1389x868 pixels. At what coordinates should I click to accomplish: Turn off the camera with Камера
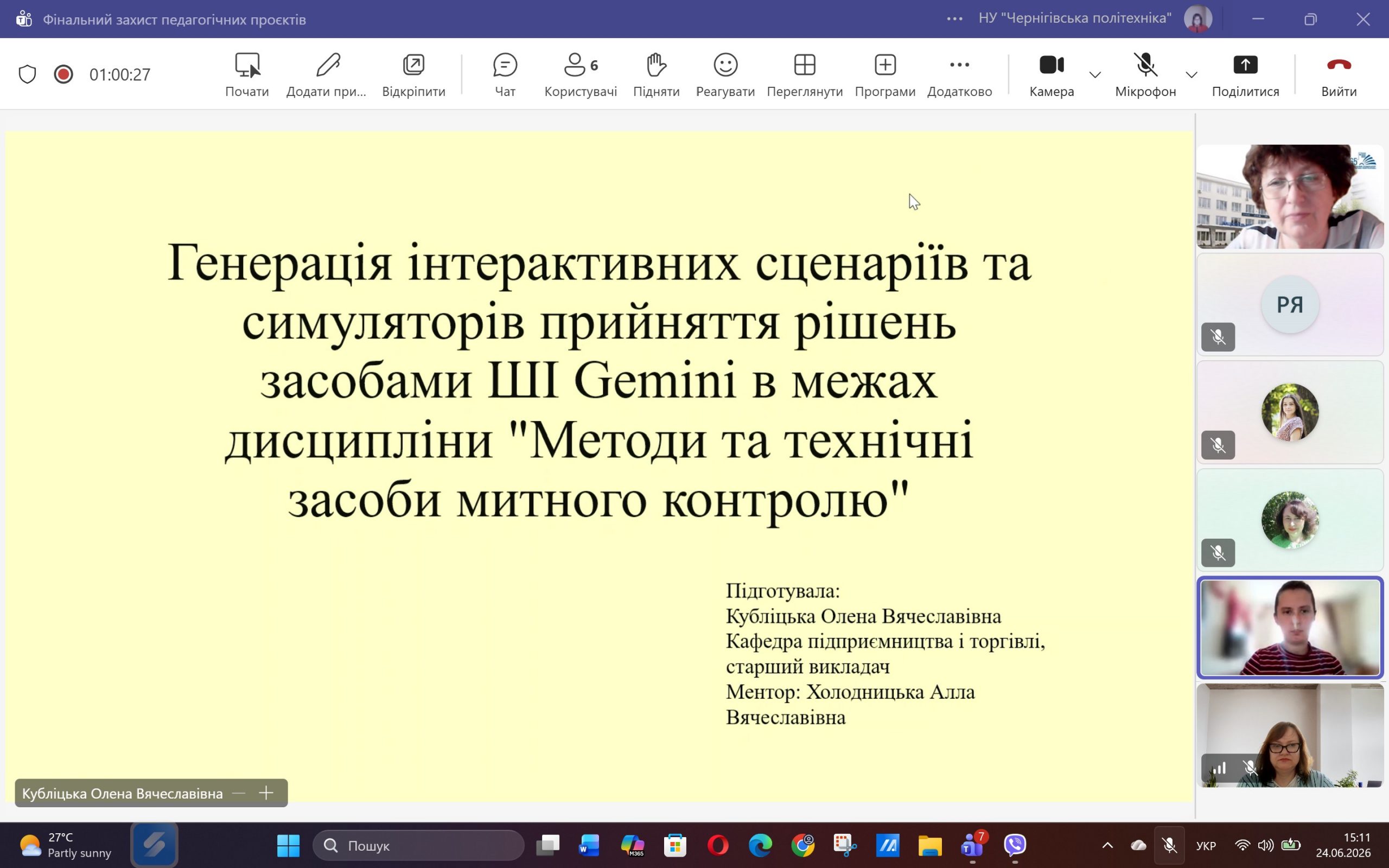[x=1052, y=75]
